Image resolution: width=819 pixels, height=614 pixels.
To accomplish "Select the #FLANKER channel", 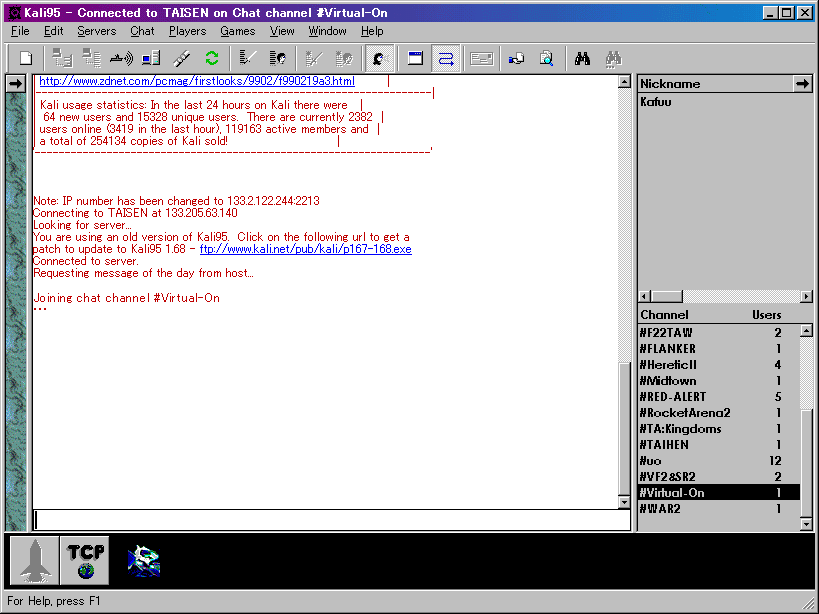I will (x=719, y=349).
